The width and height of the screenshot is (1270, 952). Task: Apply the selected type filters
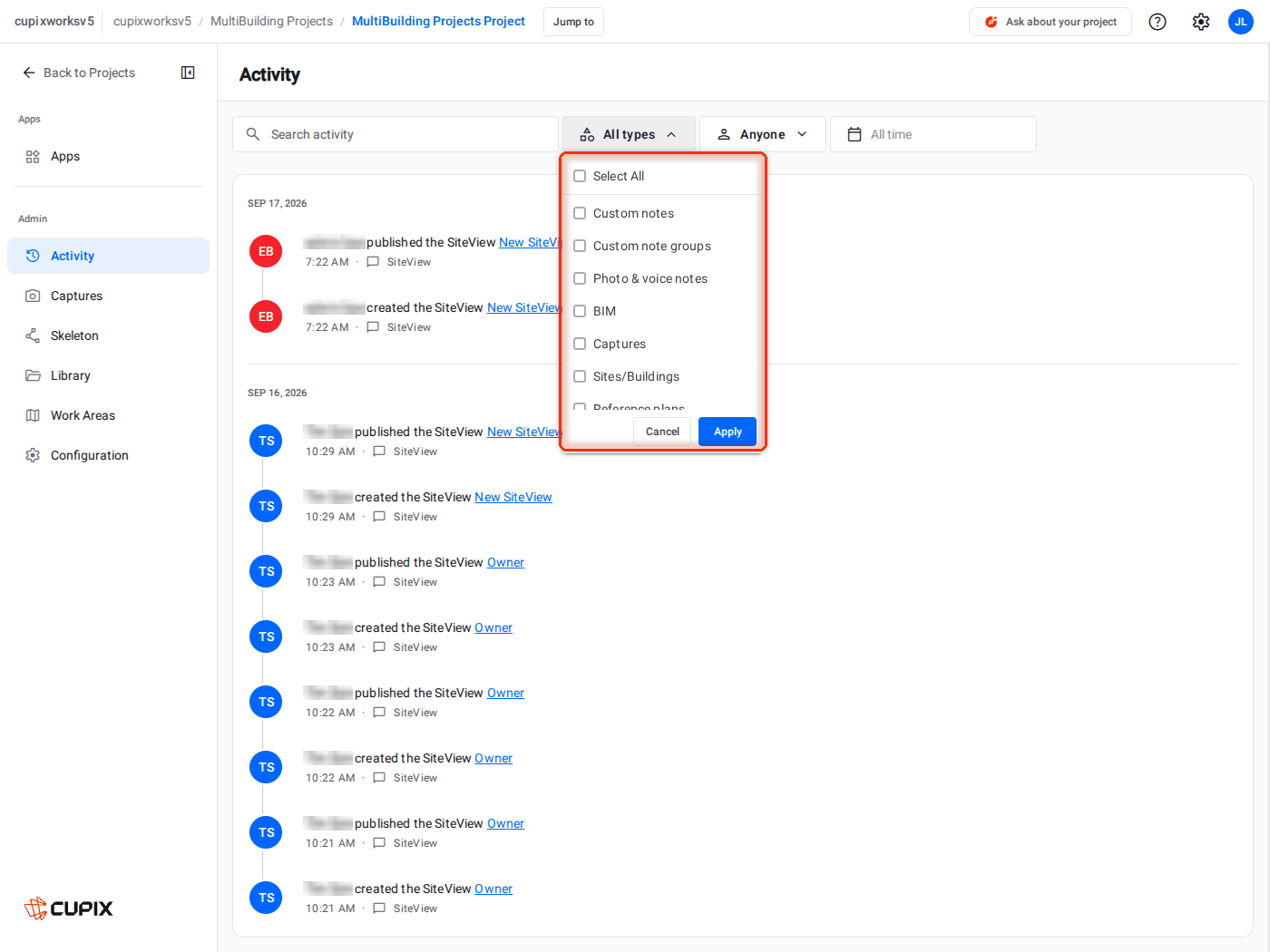click(x=728, y=432)
